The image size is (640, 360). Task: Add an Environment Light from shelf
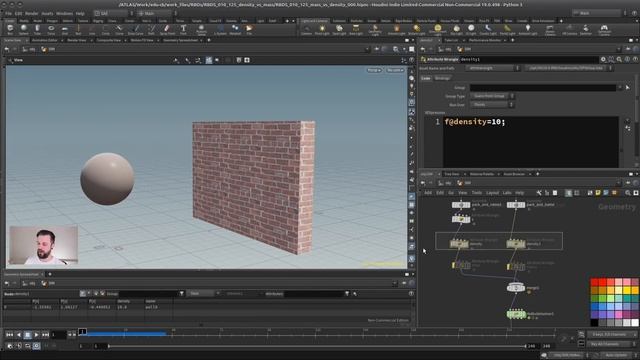coord(438,29)
